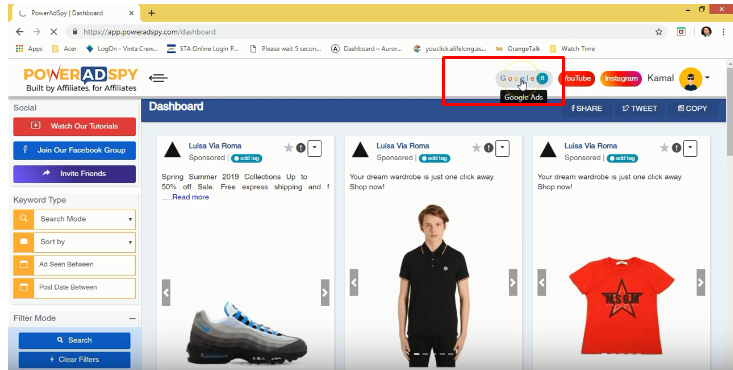Switch to Instagram ads platform
Screen dimensions: 733x370
pyautogui.click(x=621, y=79)
